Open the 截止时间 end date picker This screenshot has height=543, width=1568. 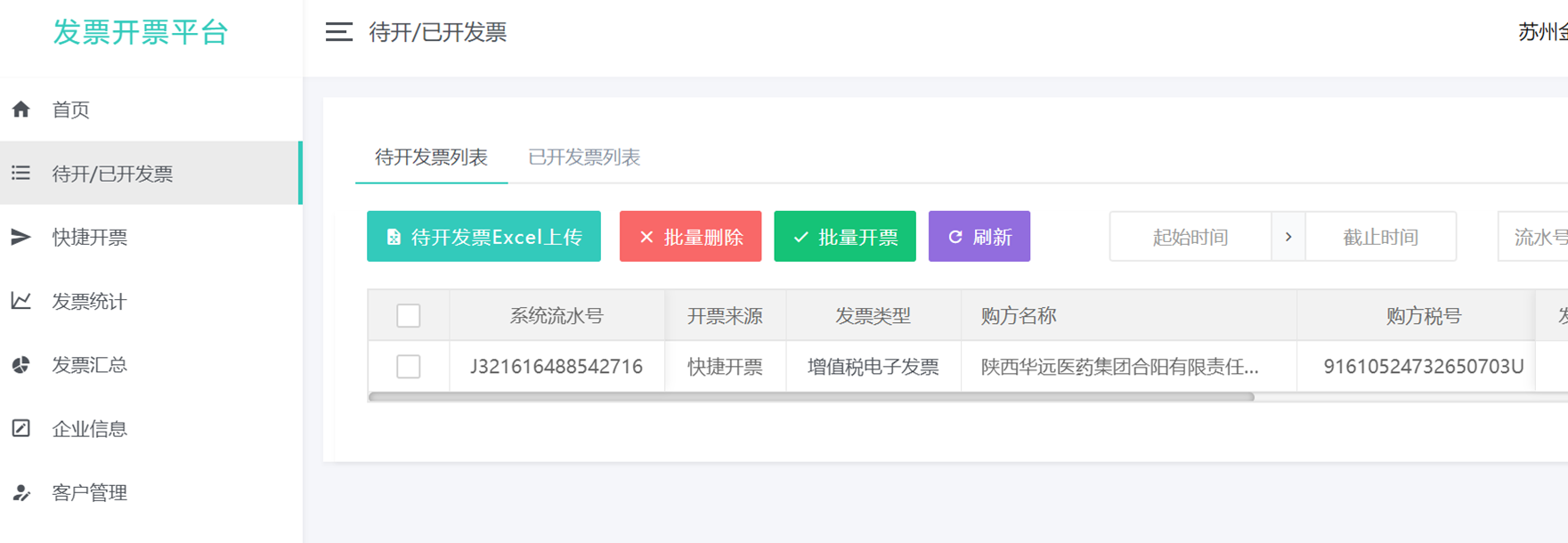(1379, 237)
